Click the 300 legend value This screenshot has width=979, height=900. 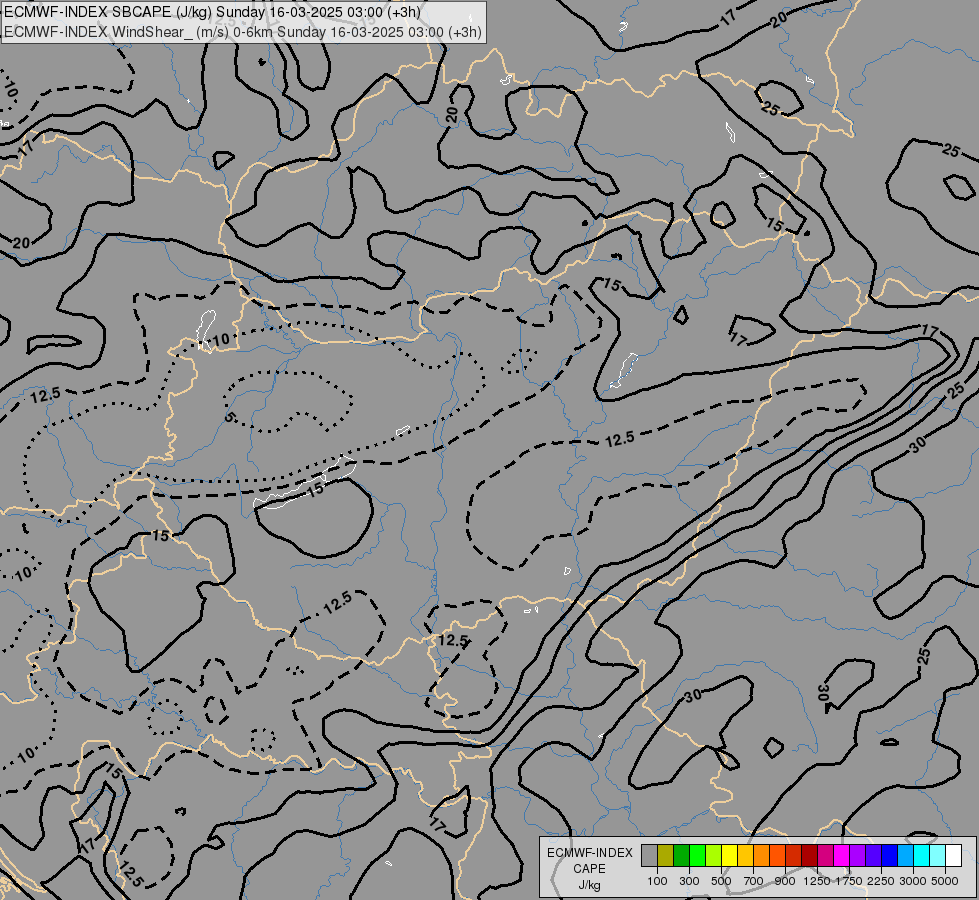pyautogui.click(x=689, y=881)
